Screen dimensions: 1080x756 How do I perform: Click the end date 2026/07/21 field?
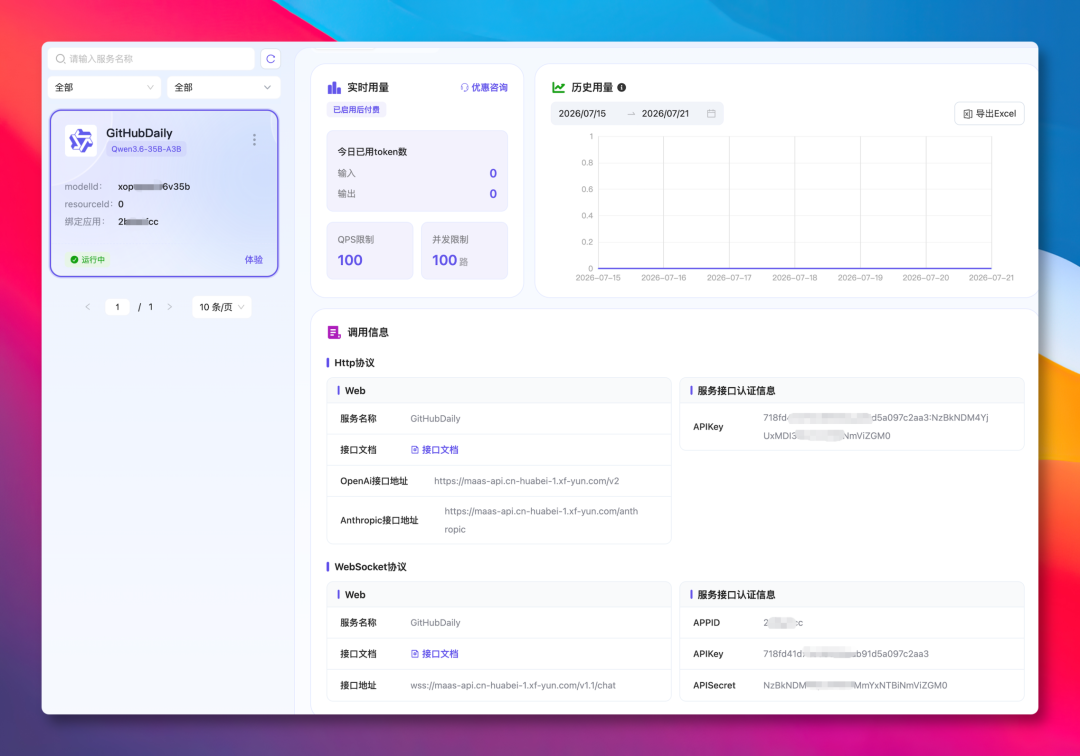pyautogui.click(x=665, y=114)
